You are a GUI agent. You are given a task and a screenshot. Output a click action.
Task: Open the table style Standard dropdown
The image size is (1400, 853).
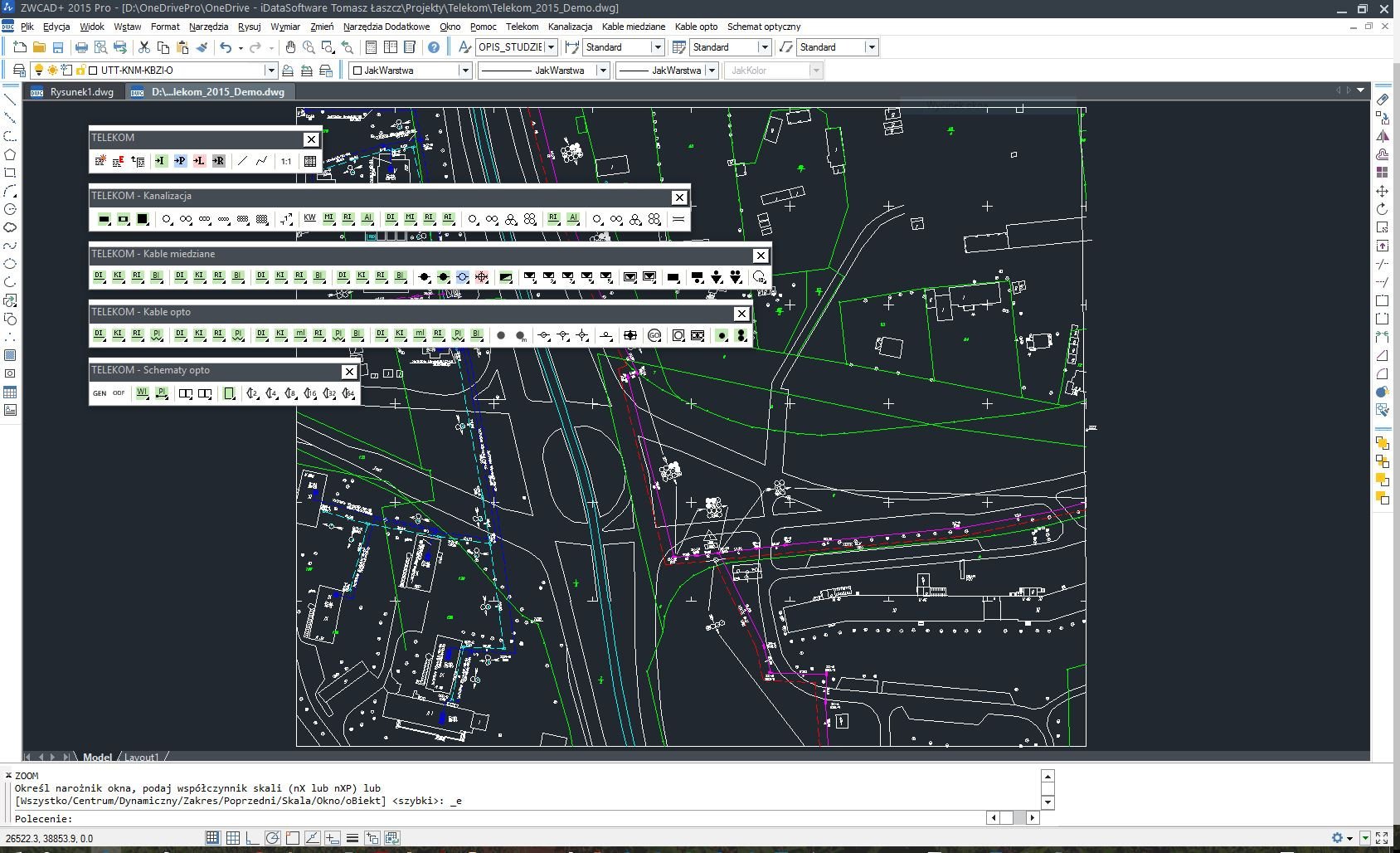(x=765, y=47)
